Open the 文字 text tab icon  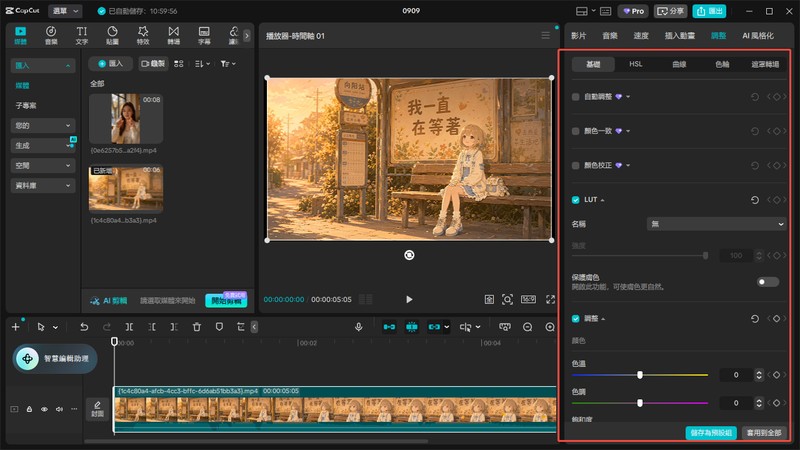(82, 35)
